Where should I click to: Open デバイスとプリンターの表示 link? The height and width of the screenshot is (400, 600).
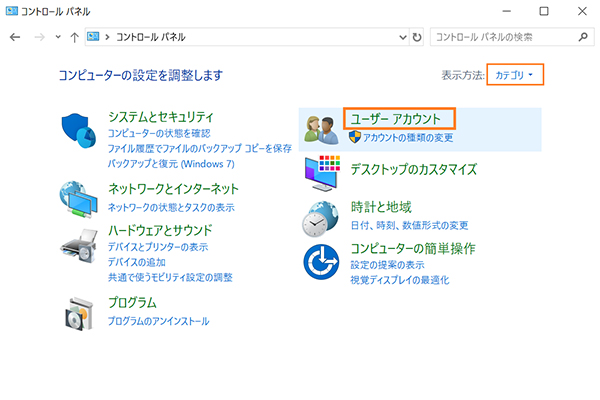point(158,247)
